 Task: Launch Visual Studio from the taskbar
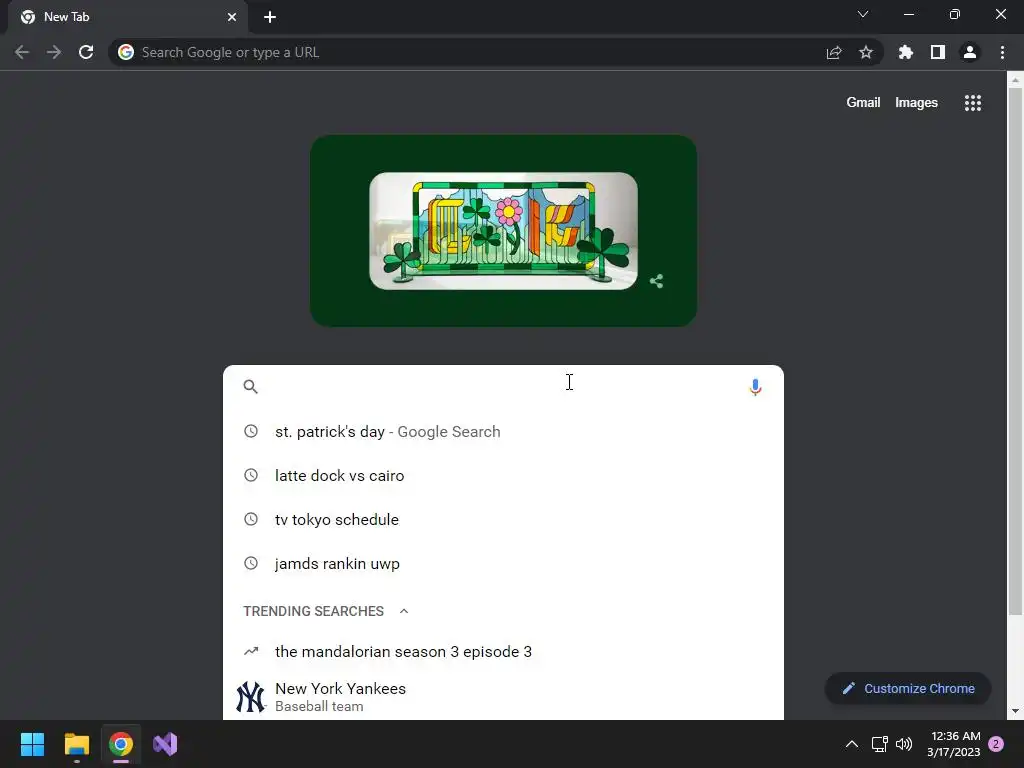click(165, 744)
